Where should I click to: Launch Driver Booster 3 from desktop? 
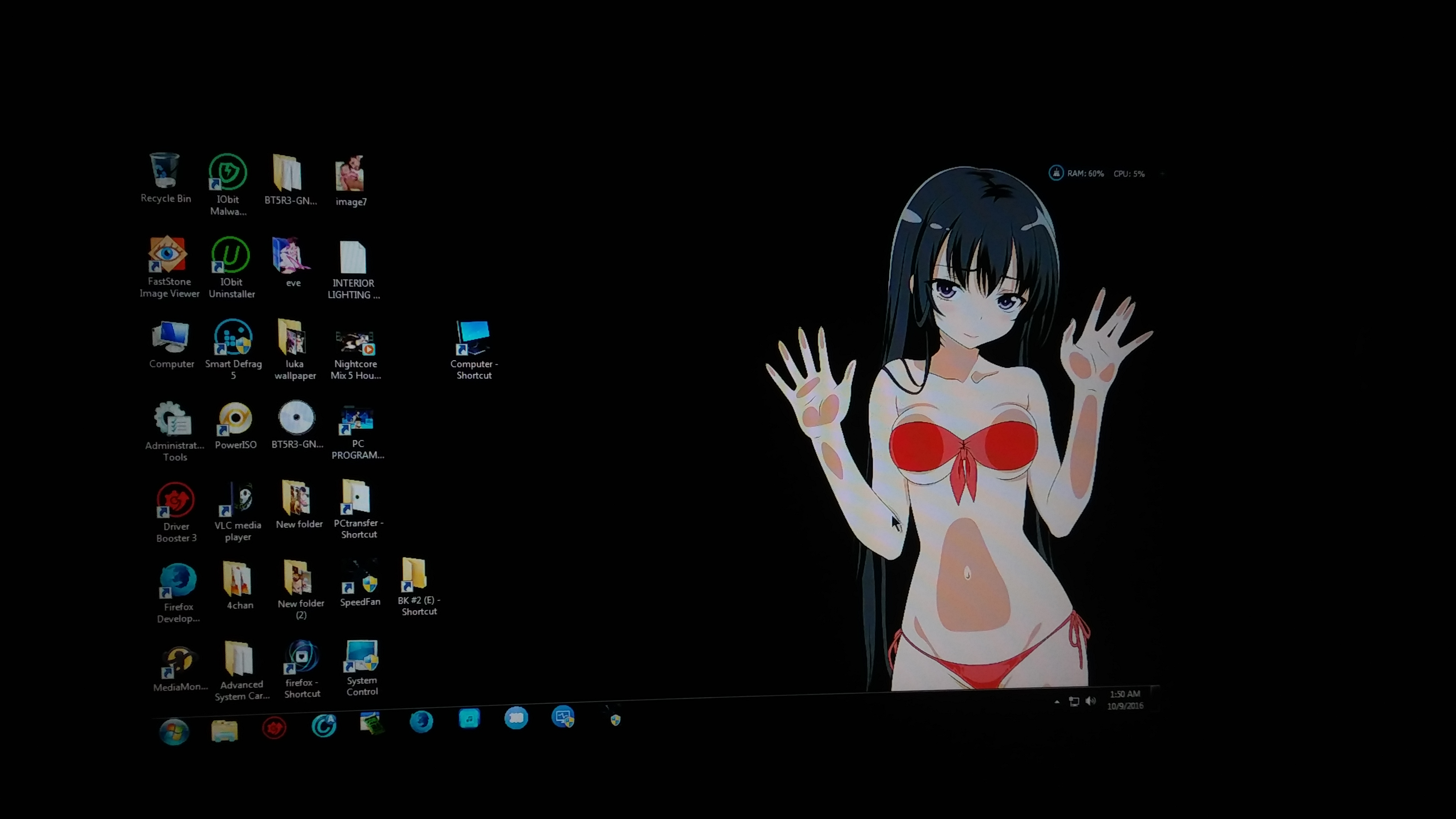click(176, 500)
